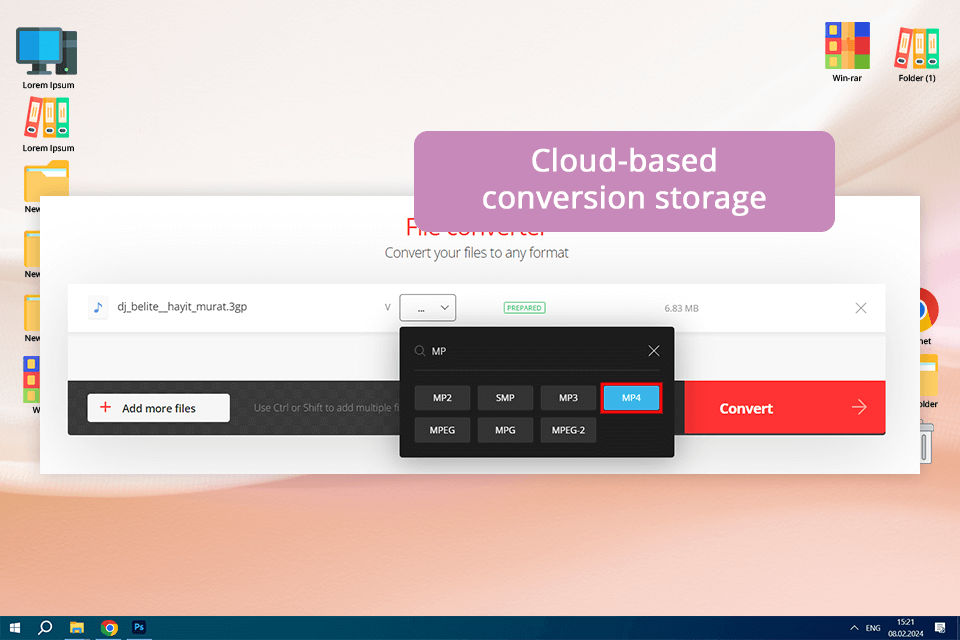Choose the MP2 format

[x=442, y=398]
